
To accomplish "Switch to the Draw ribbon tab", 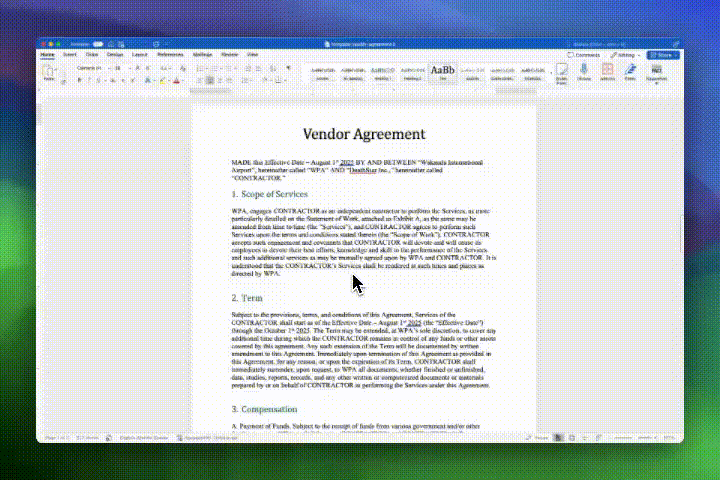I will [x=92, y=55].
